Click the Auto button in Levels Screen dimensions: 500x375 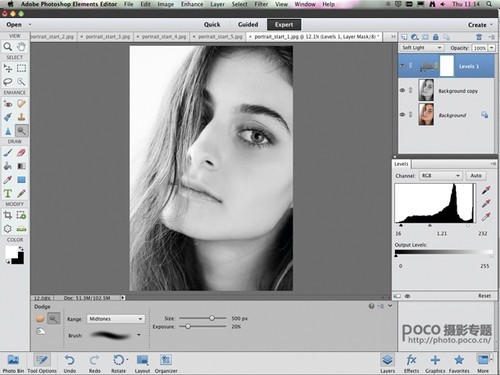[x=476, y=176]
